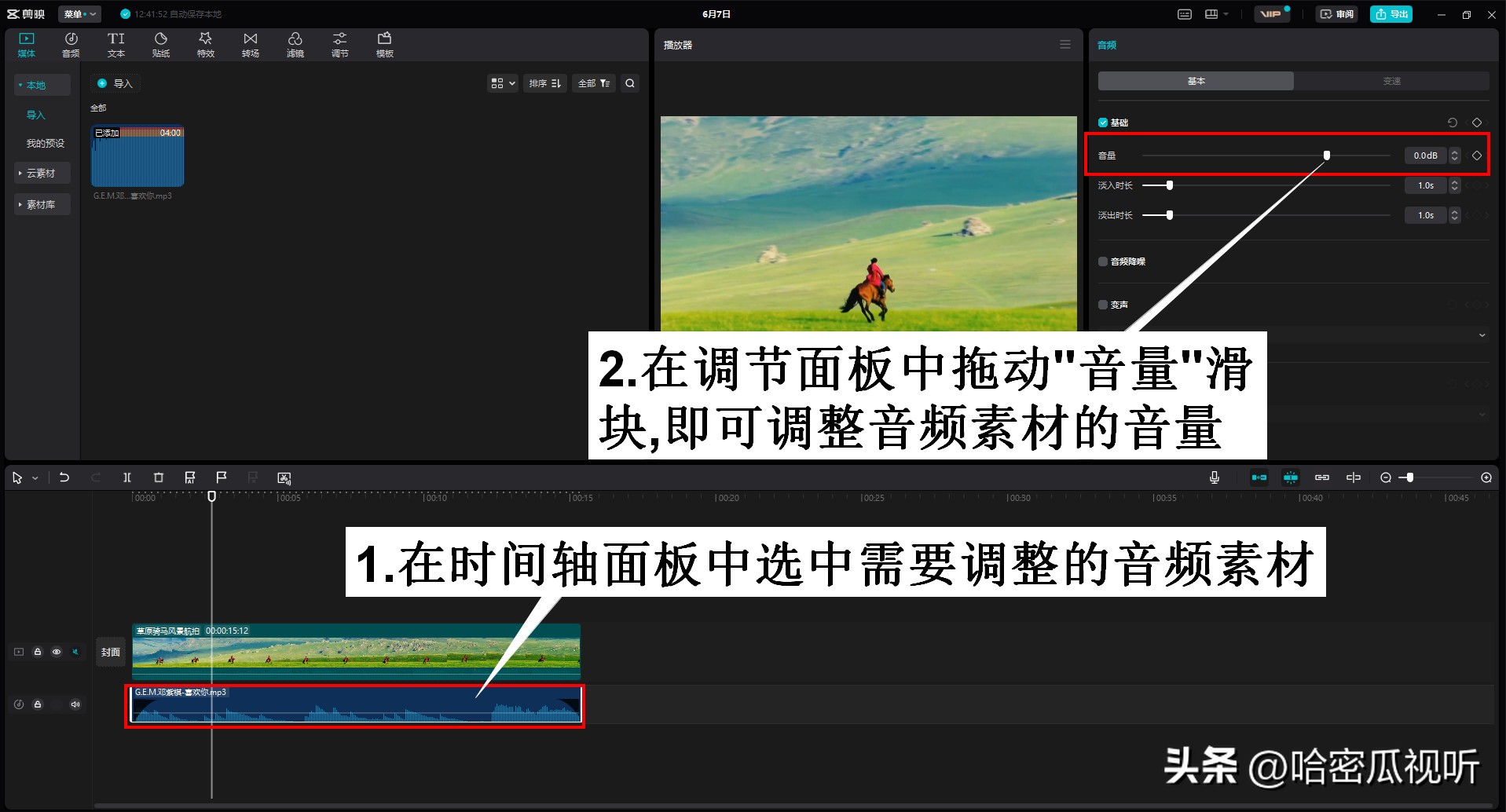This screenshot has width=1506, height=812.
Task: Unmute the video track speaker toggle
Action: coord(75,651)
